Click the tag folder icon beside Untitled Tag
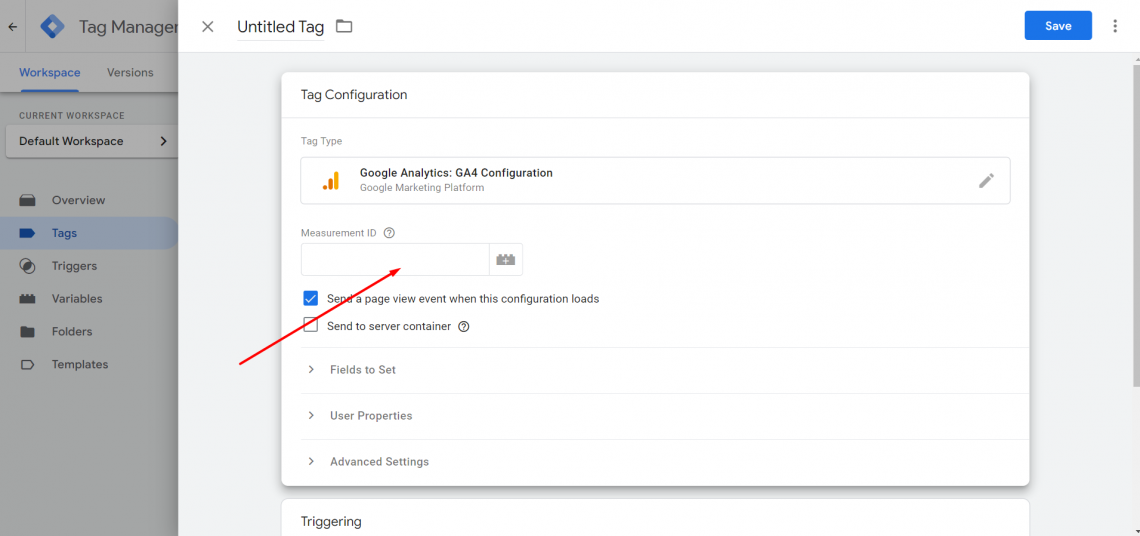 [x=344, y=27]
